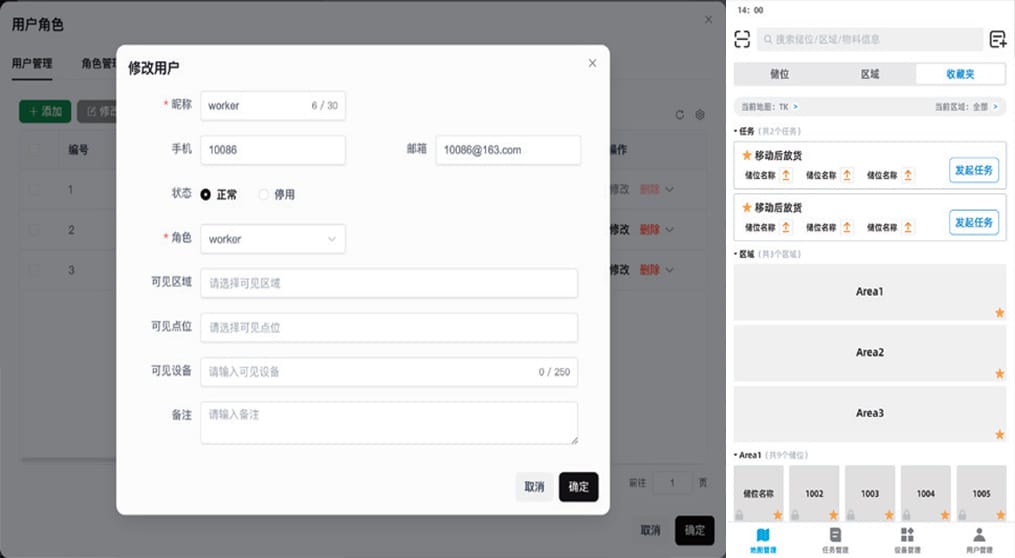Open 地图管理 in the bottom navigation
This screenshot has width=1015, height=558.
click(762, 540)
